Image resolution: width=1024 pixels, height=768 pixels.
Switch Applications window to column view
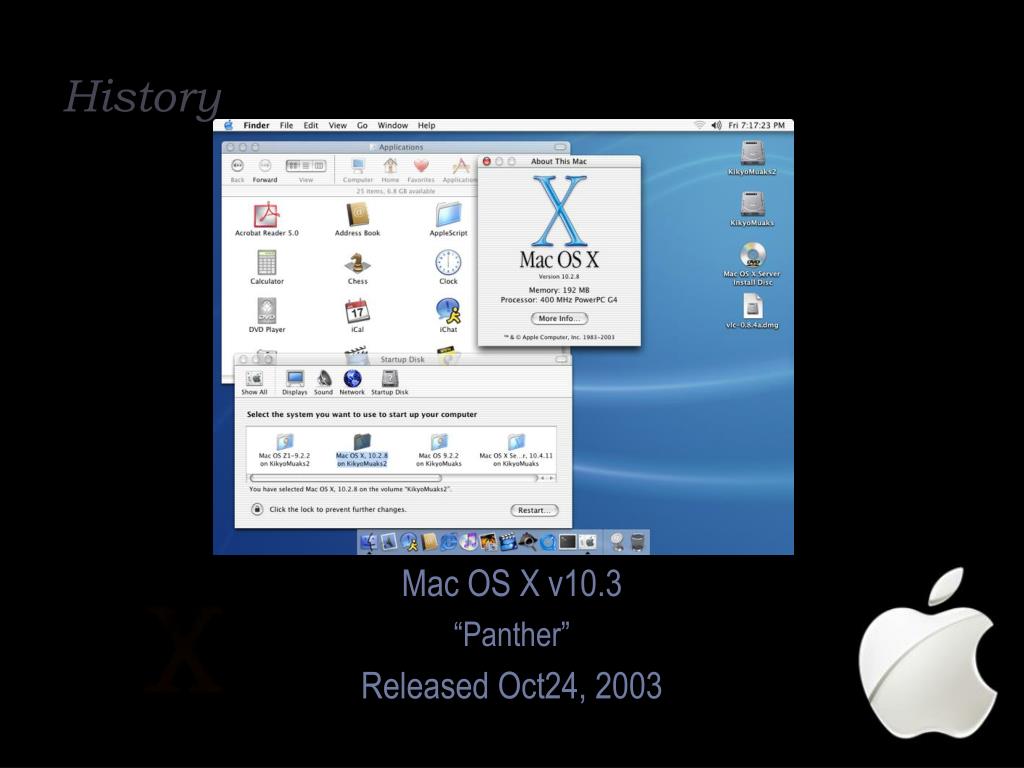pyautogui.click(x=319, y=166)
